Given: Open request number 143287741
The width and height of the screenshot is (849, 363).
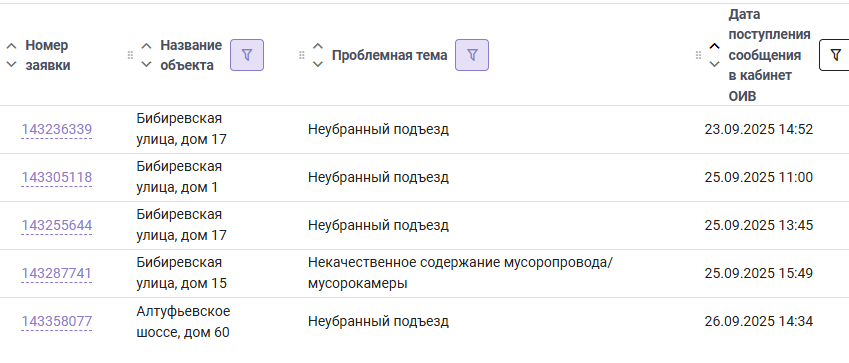Looking at the screenshot, I should (x=56, y=273).
